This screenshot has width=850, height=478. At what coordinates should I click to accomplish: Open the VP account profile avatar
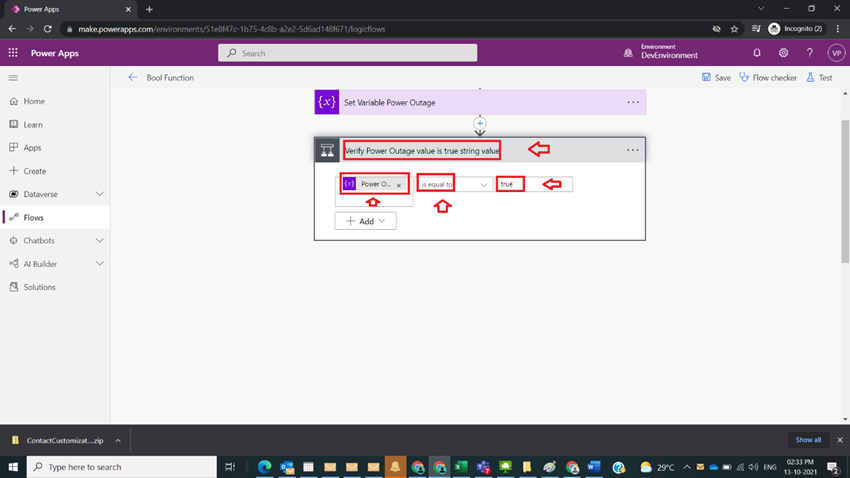click(836, 53)
